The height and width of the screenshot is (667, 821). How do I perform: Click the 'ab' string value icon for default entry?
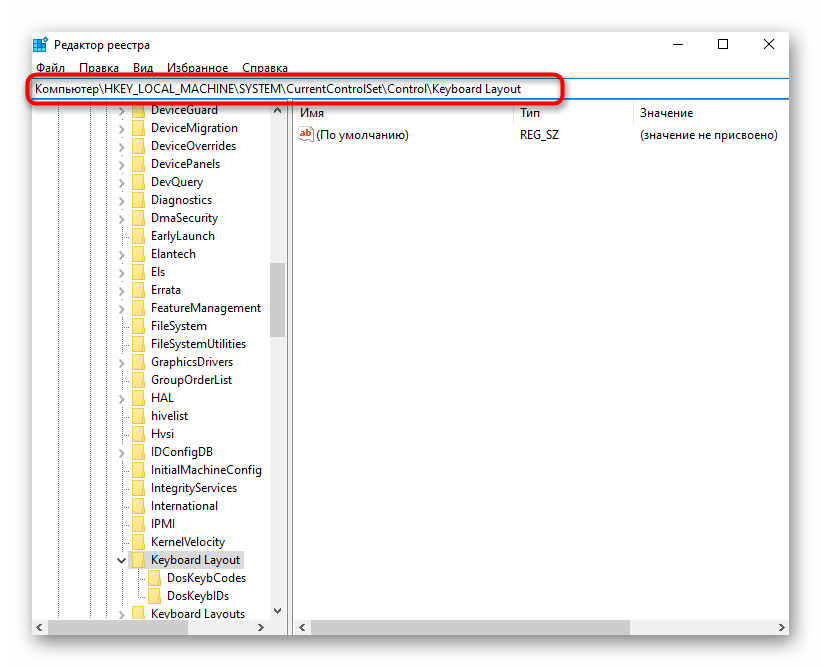[x=307, y=135]
